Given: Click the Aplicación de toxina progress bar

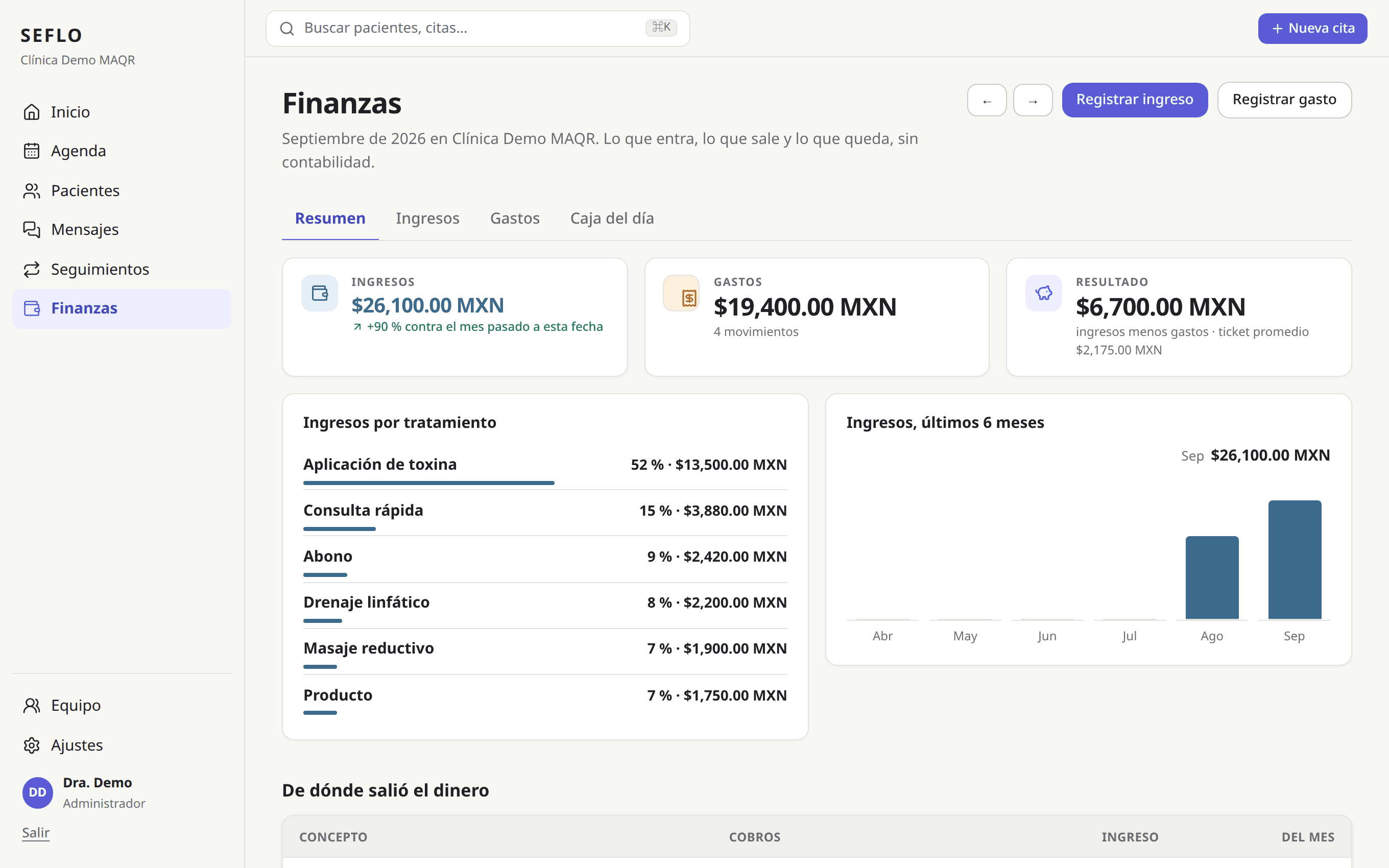Looking at the screenshot, I should [429, 484].
